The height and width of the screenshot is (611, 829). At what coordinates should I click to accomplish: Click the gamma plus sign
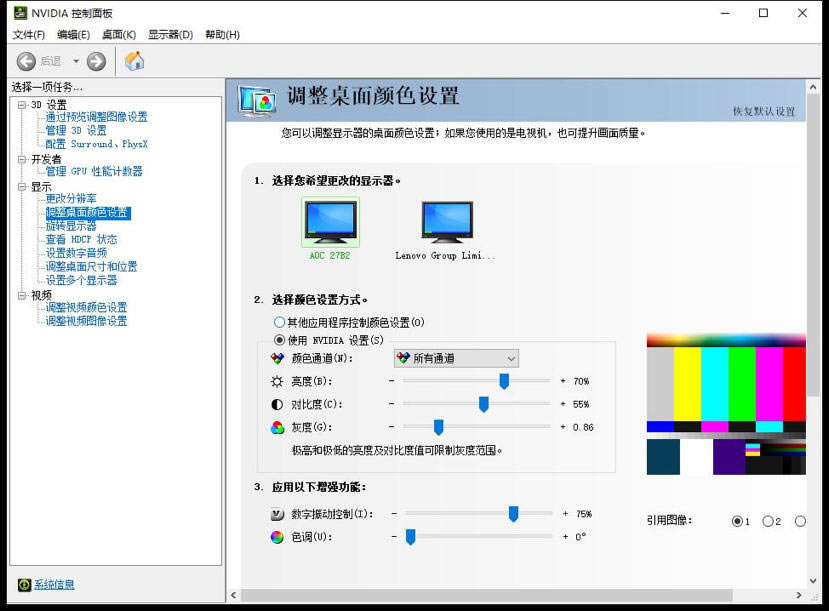tap(563, 427)
